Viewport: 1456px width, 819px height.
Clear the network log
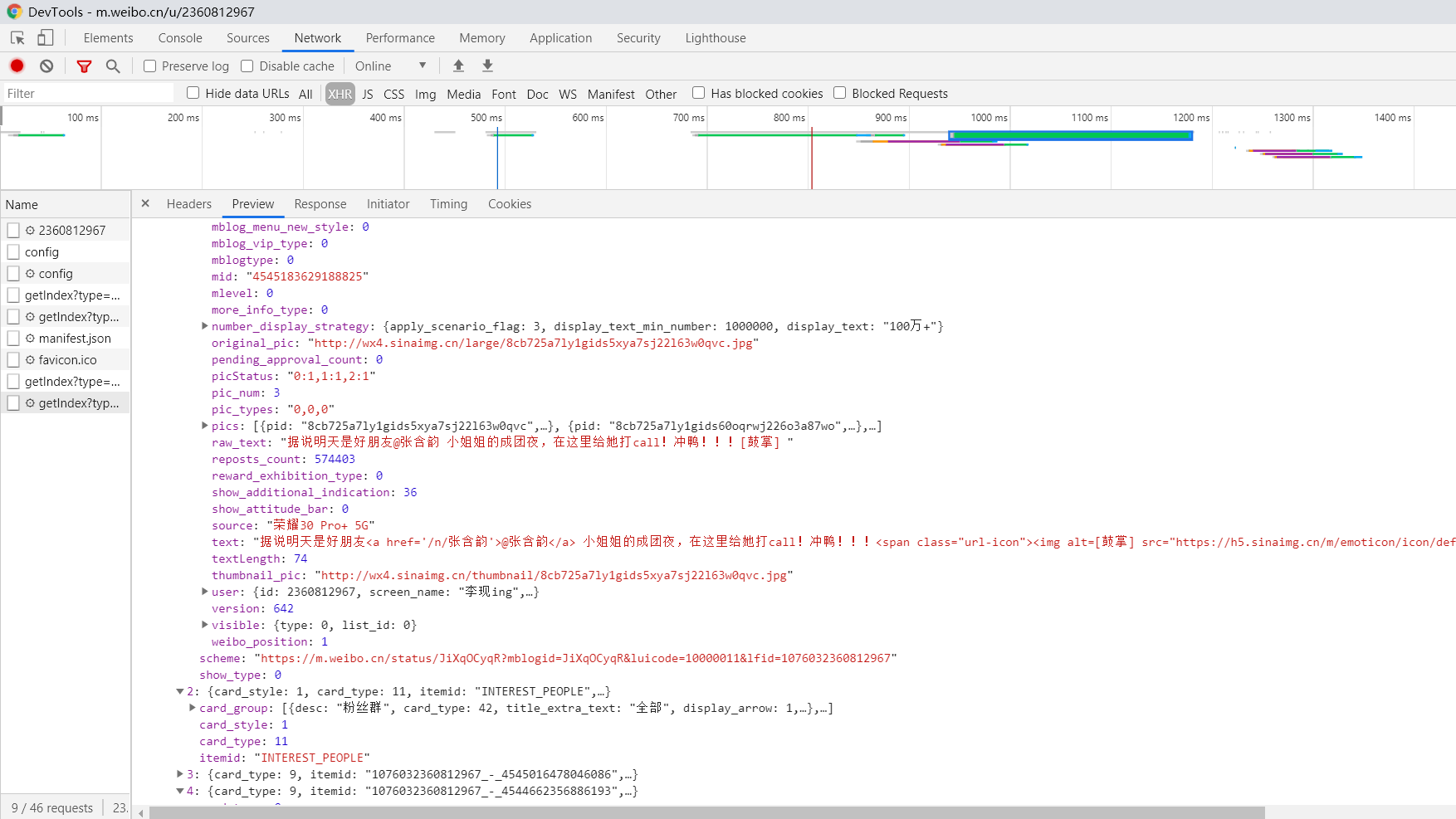click(46, 66)
